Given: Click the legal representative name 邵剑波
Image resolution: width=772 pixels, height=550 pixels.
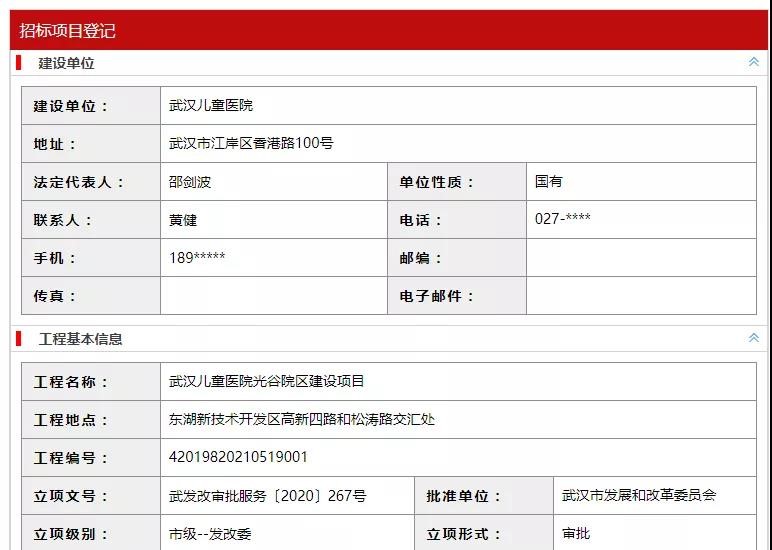Looking at the screenshot, I should click(x=190, y=182).
